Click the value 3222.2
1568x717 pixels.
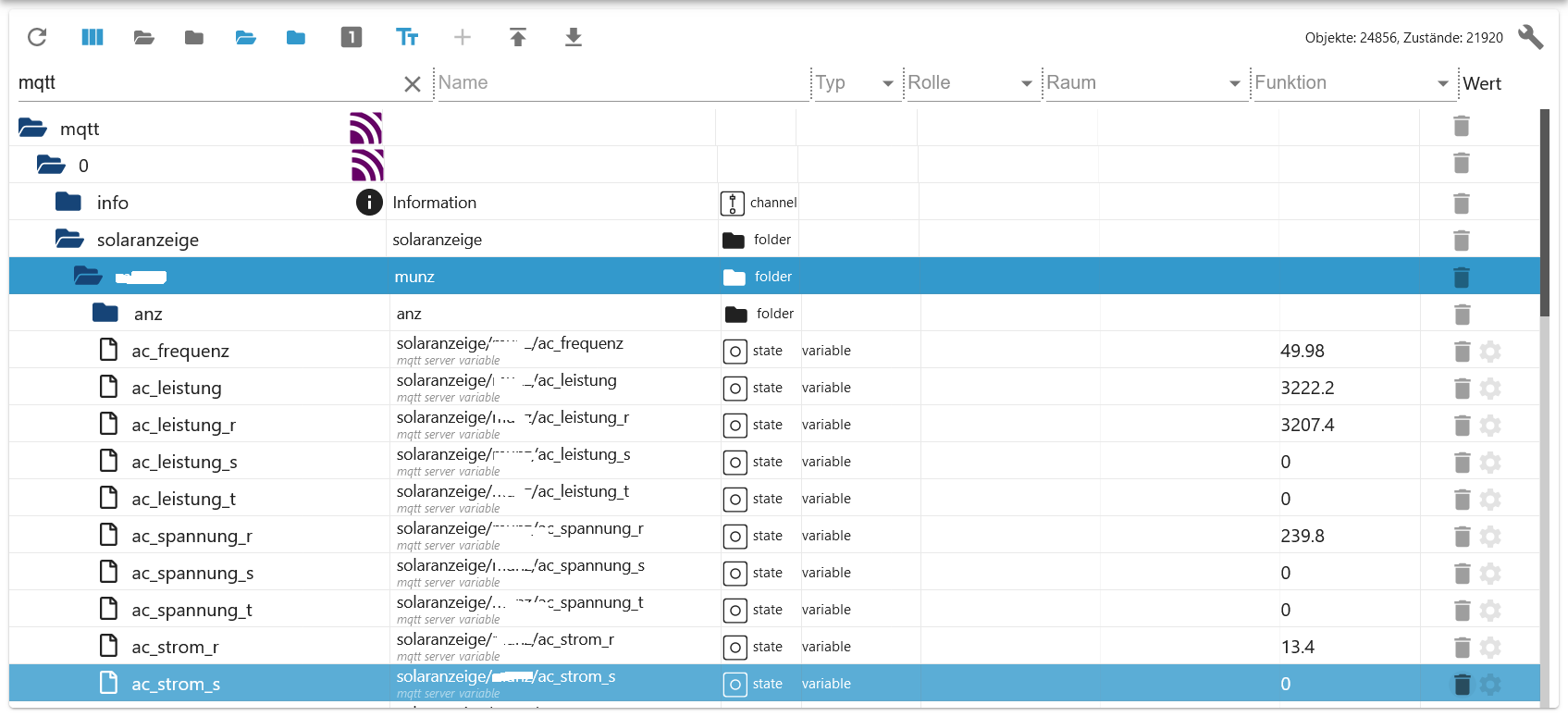[x=1307, y=388]
